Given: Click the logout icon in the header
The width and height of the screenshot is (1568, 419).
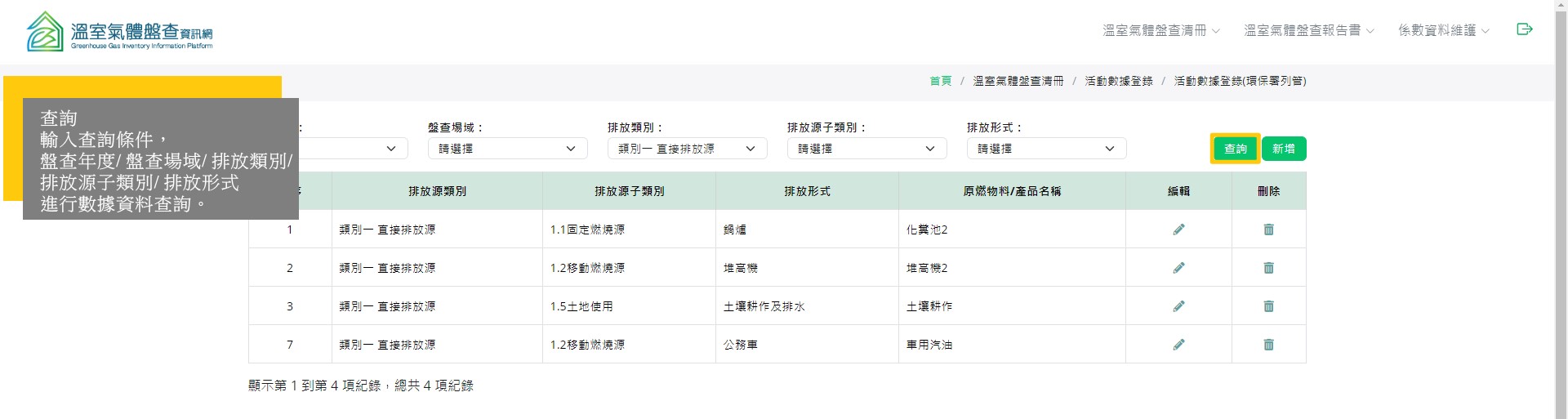Looking at the screenshot, I should click(x=1524, y=29).
